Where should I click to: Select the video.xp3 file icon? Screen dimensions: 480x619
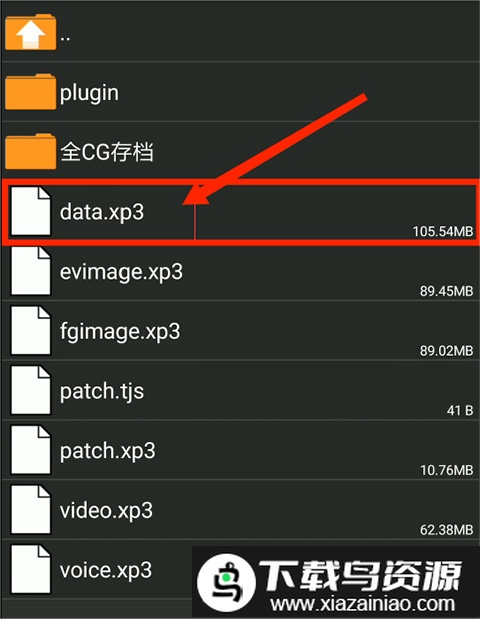click(x=31, y=509)
